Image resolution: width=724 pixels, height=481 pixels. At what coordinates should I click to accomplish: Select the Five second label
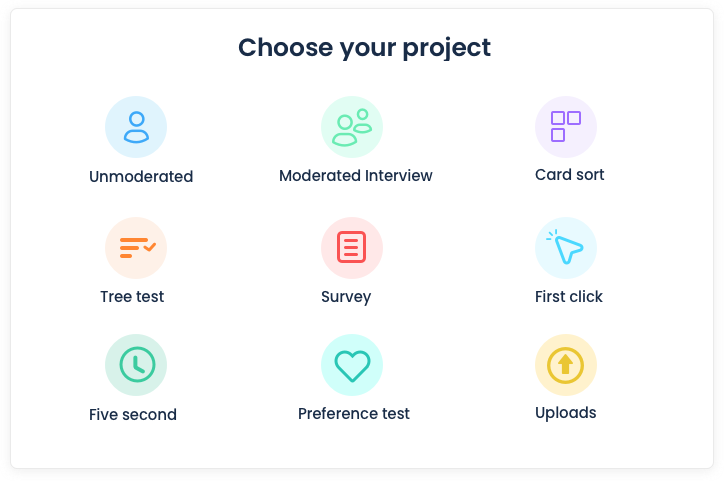pos(133,415)
